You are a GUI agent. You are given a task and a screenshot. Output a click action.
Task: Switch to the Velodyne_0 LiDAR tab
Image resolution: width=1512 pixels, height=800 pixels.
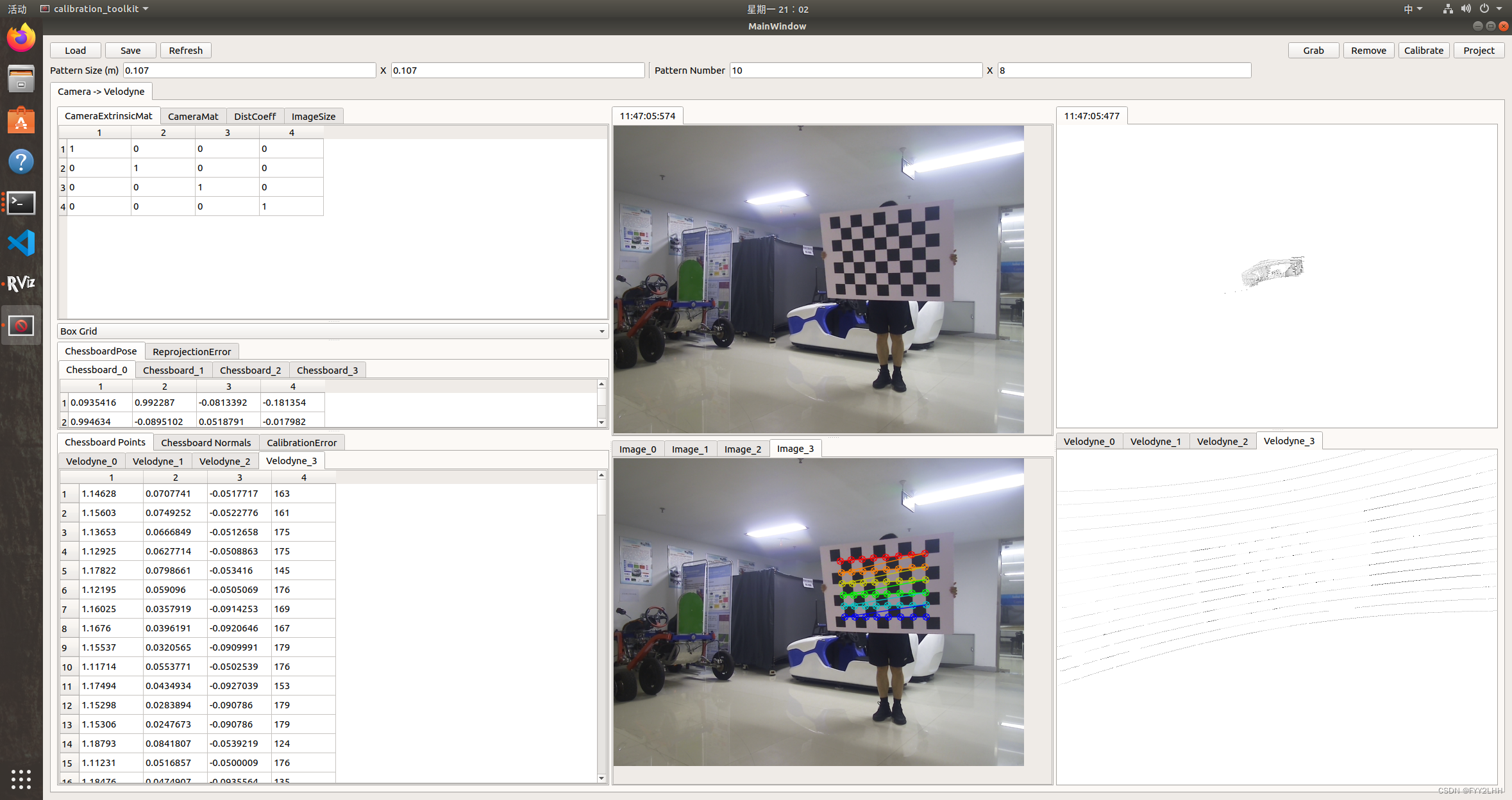[x=1089, y=441]
